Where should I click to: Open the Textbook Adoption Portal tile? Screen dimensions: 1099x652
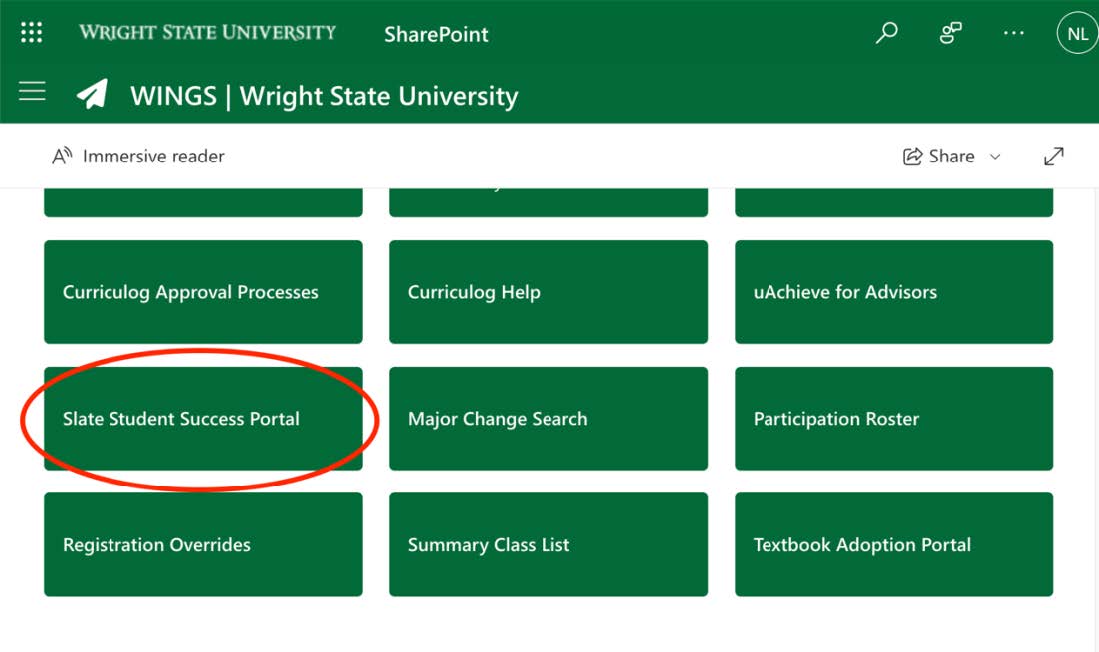(x=893, y=544)
